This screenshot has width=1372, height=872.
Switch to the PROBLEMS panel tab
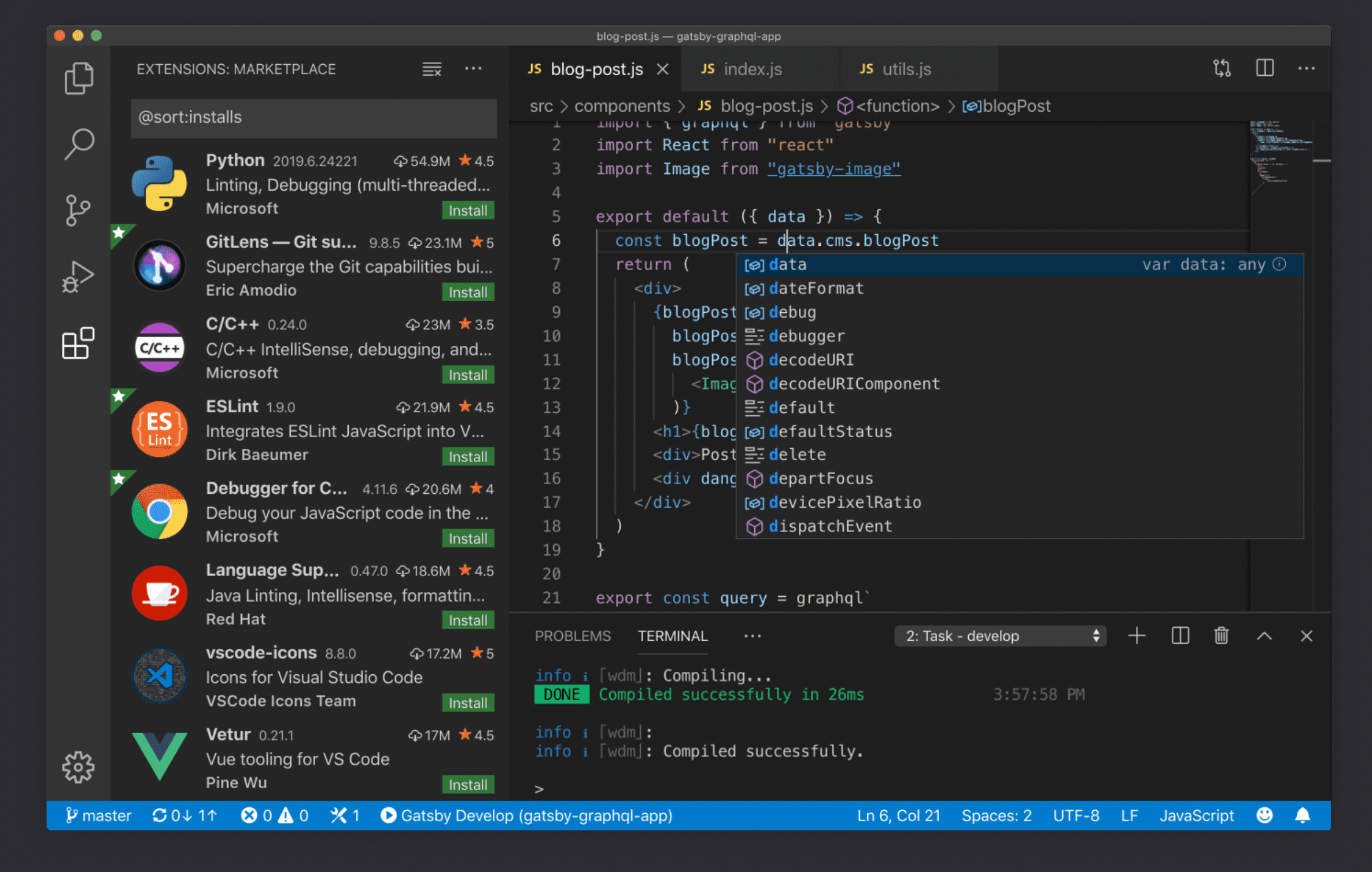[x=573, y=636]
